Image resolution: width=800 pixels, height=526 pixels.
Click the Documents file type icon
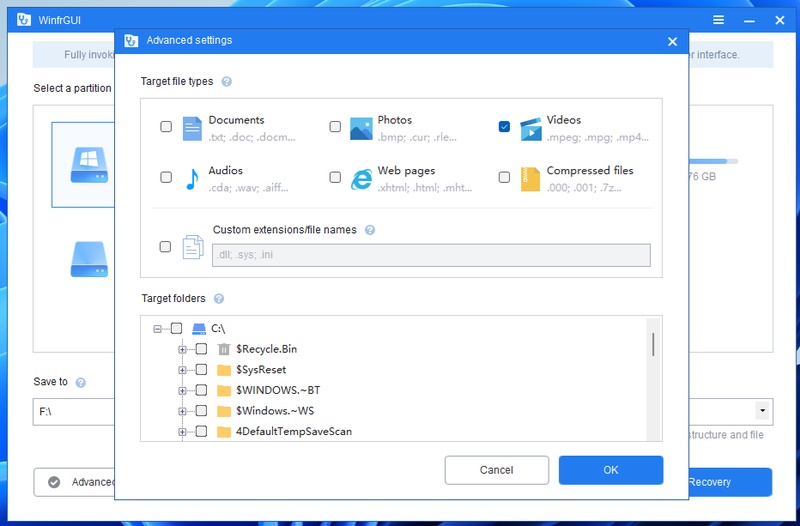192,129
